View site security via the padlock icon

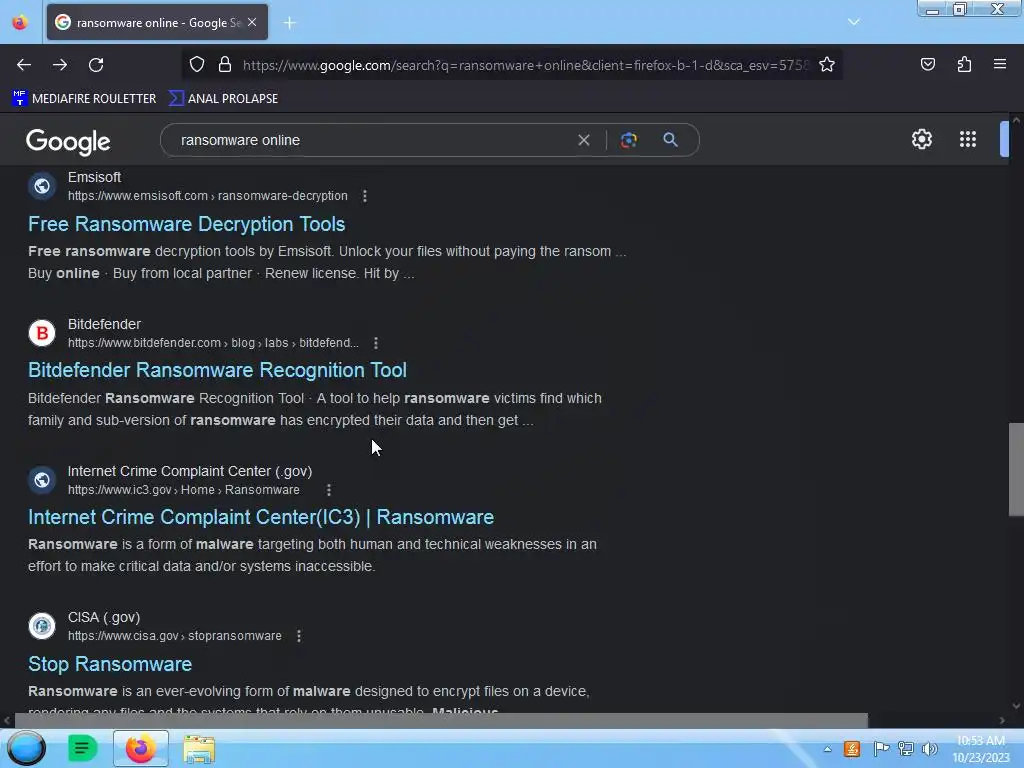(x=225, y=65)
